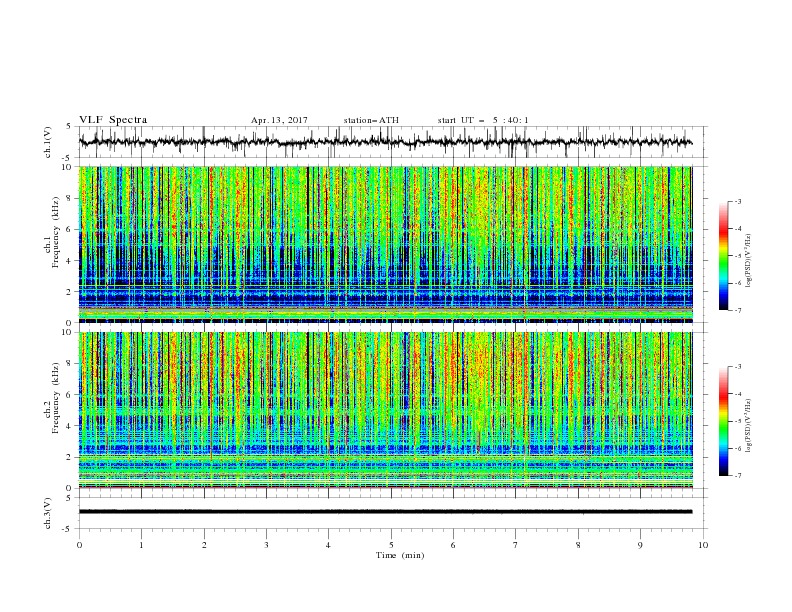This screenshot has width=792, height=612.
Task: Click the "VLF Spectra" plot title
Action: pos(113,120)
